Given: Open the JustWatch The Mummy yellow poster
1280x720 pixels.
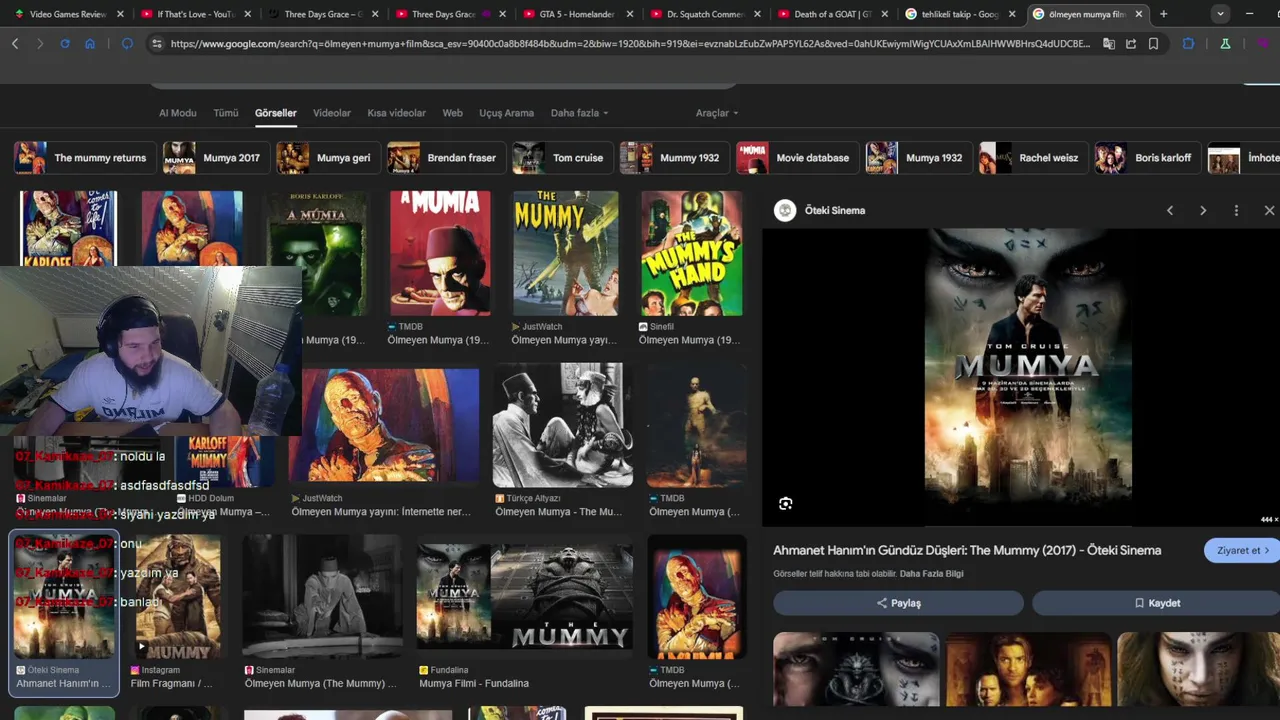Looking at the screenshot, I should point(566,254).
